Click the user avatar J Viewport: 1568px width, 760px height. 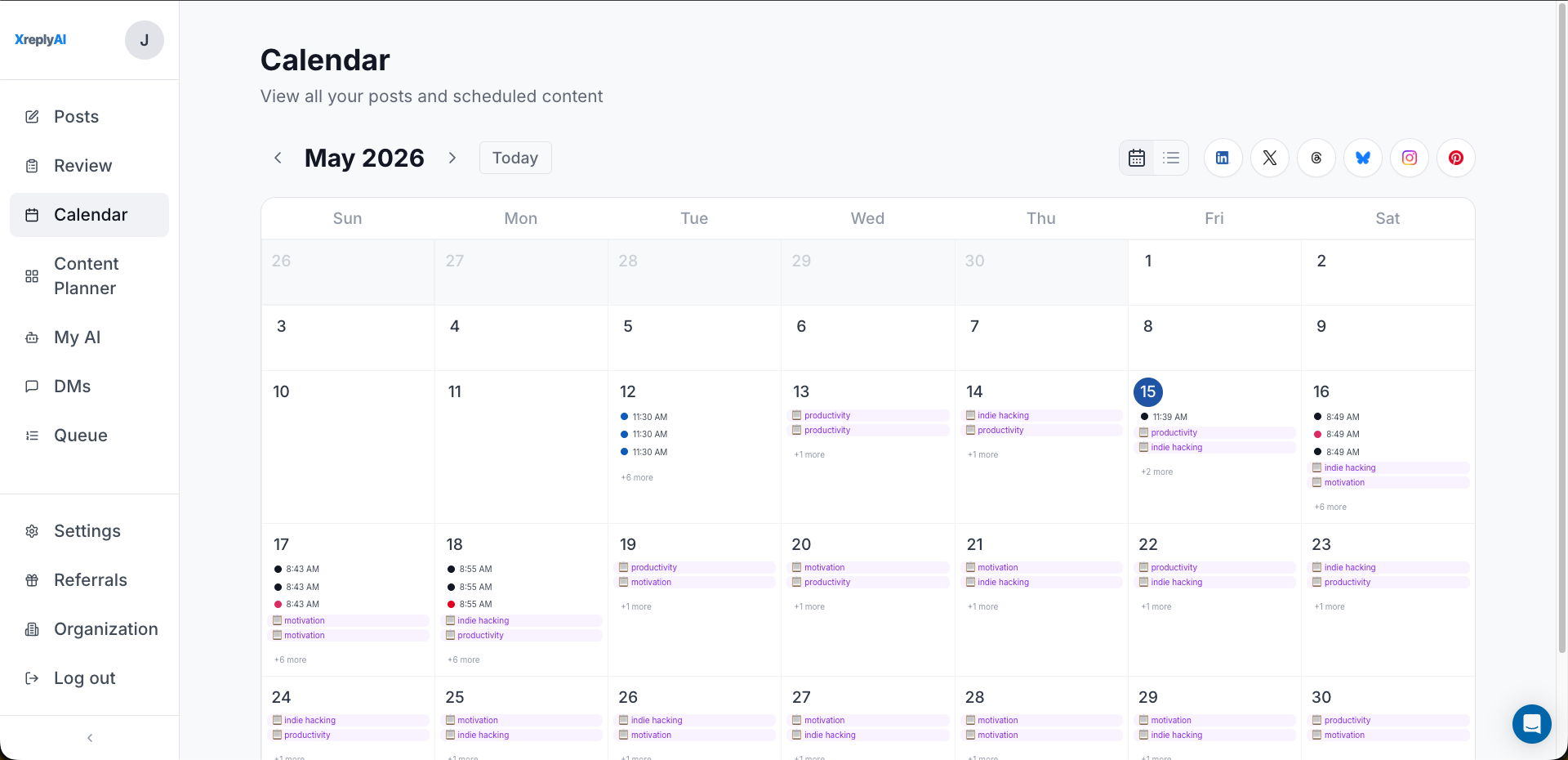pos(145,40)
